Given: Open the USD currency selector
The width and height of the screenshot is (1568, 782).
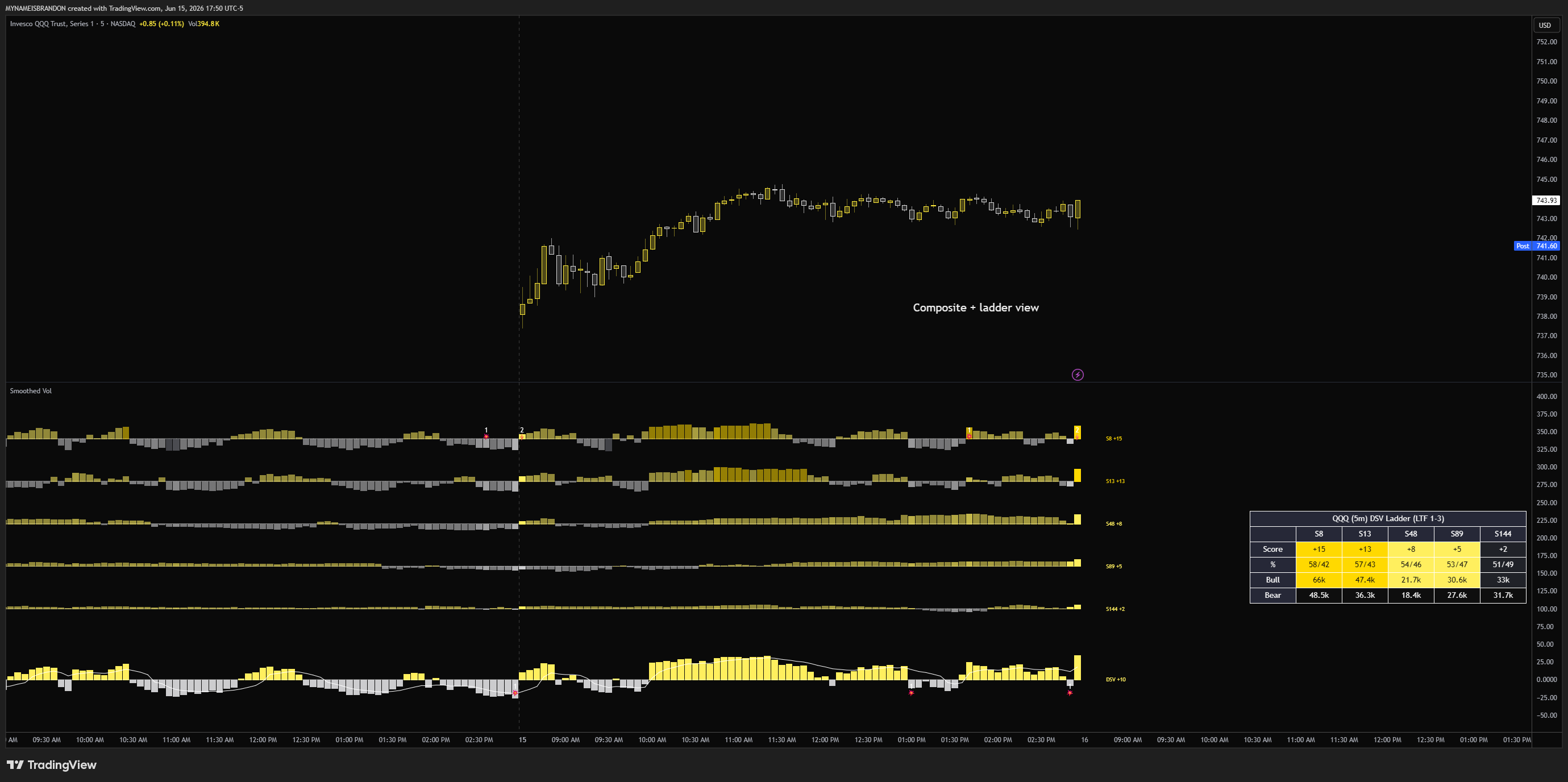Looking at the screenshot, I should click(x=1545, y=26).
